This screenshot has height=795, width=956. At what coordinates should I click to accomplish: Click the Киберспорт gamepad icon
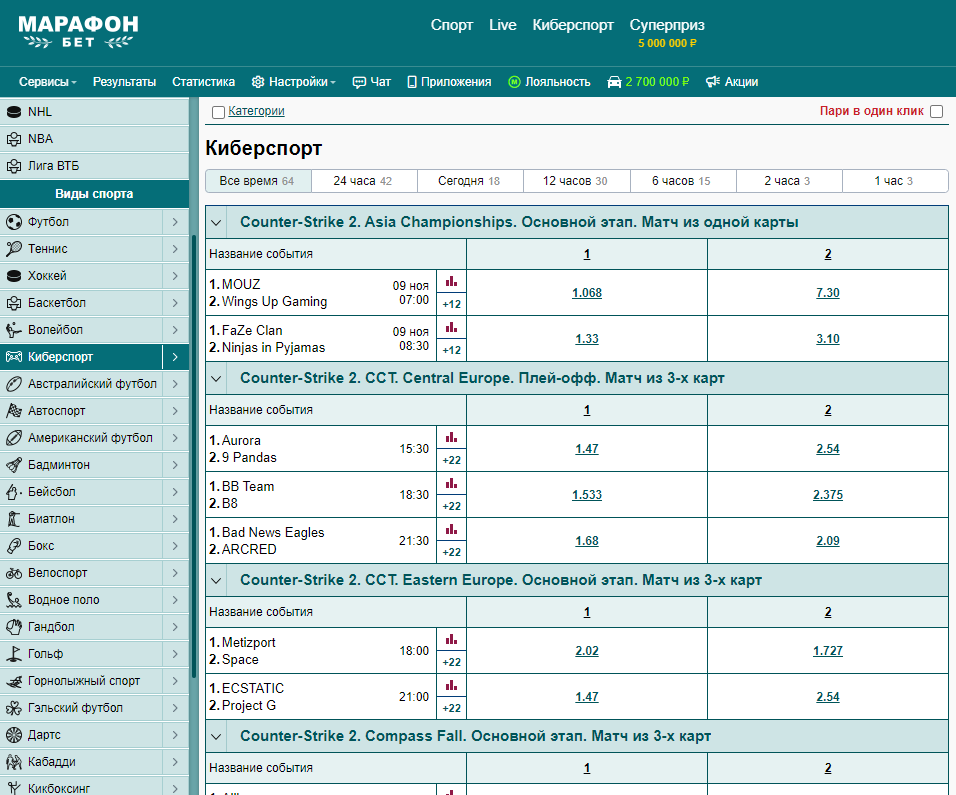13,357
